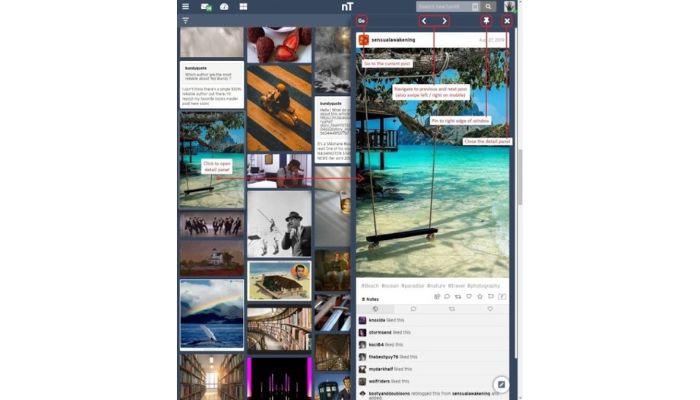Click the floating compose pencil button
This screenshot has height=400, width=700.
[x=501, y=384]
